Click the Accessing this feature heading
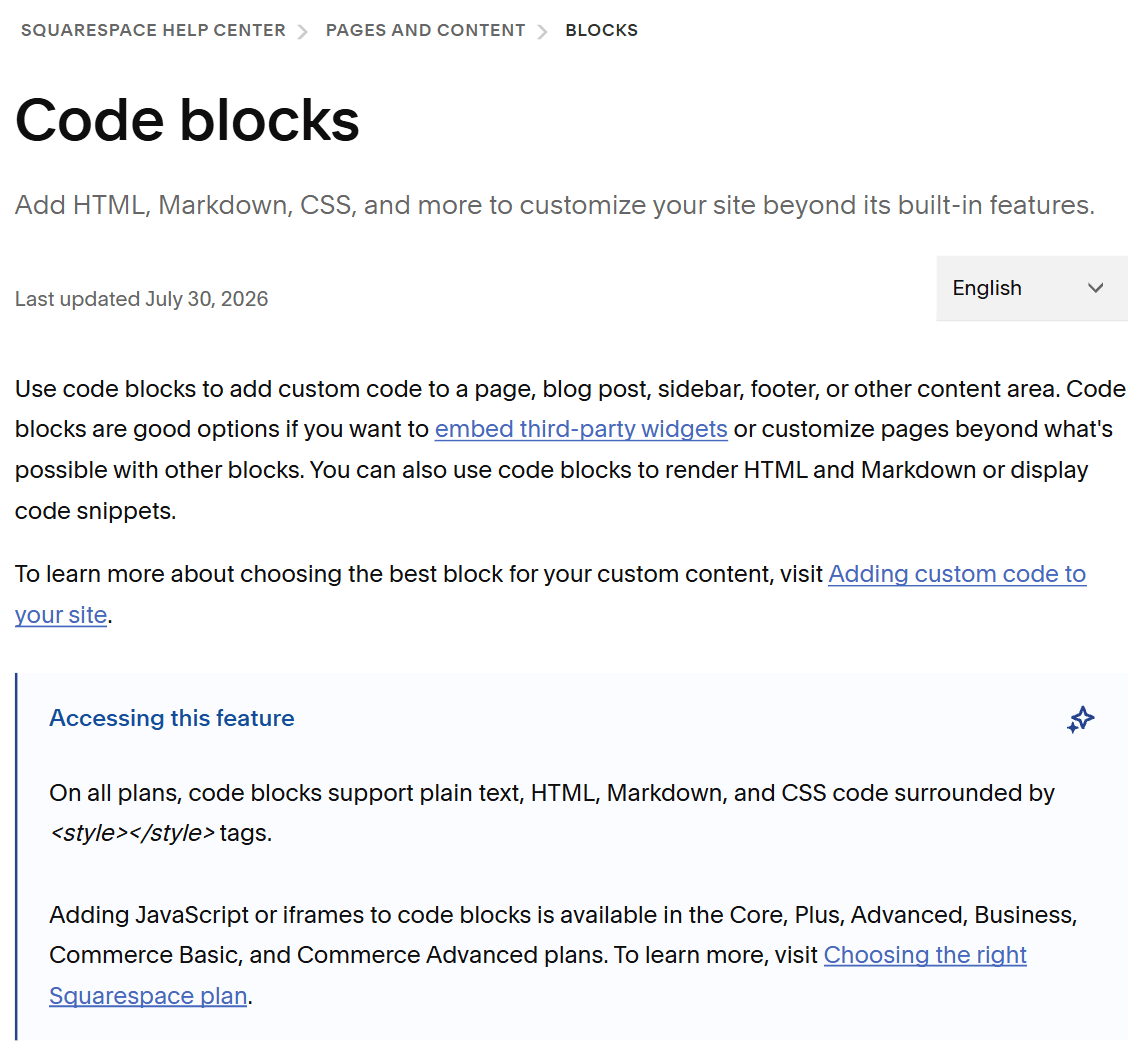 pos(171,718)
